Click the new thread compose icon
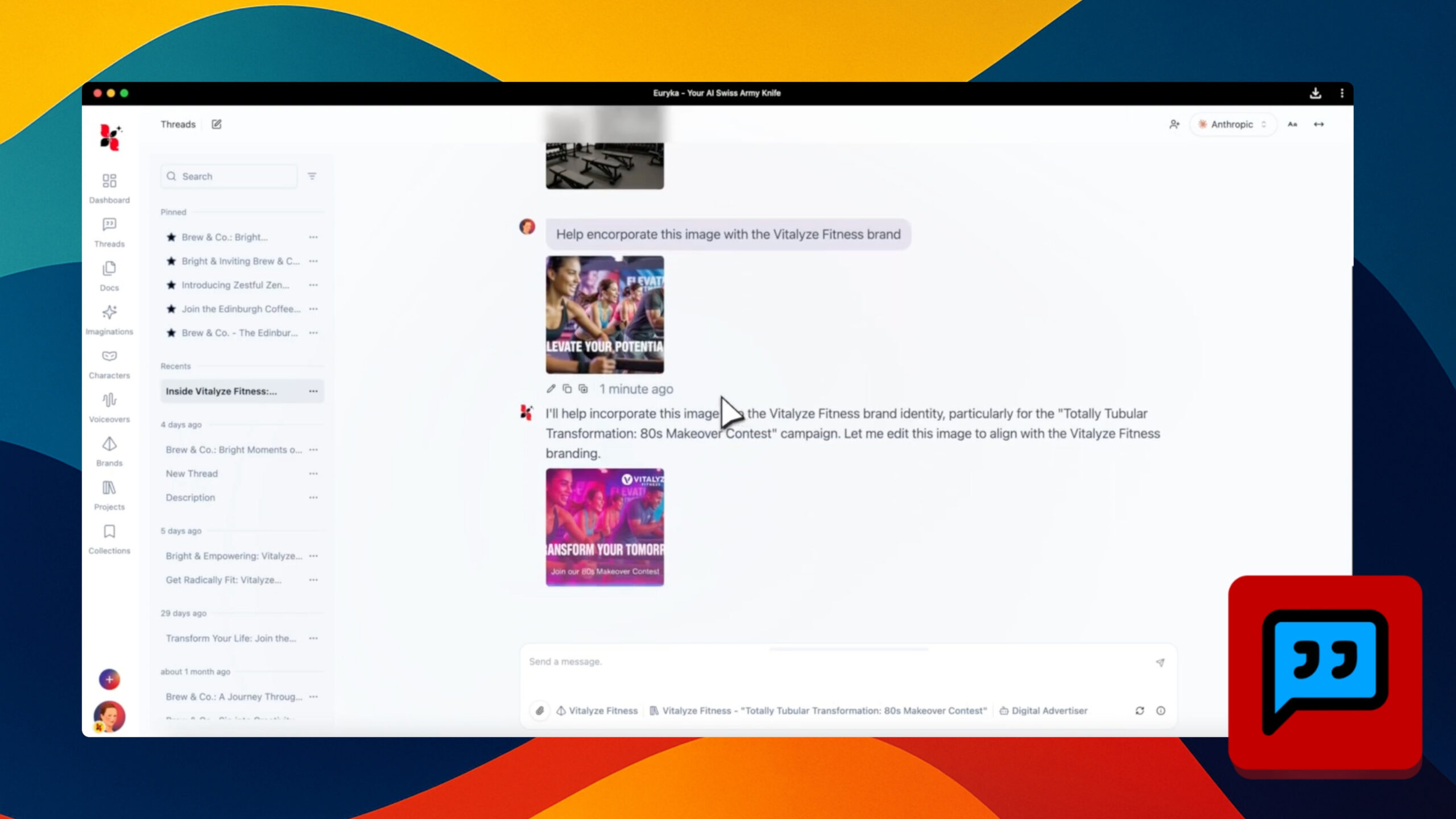1456x819 pixels. pyautogui.click(x=216, y=124)
